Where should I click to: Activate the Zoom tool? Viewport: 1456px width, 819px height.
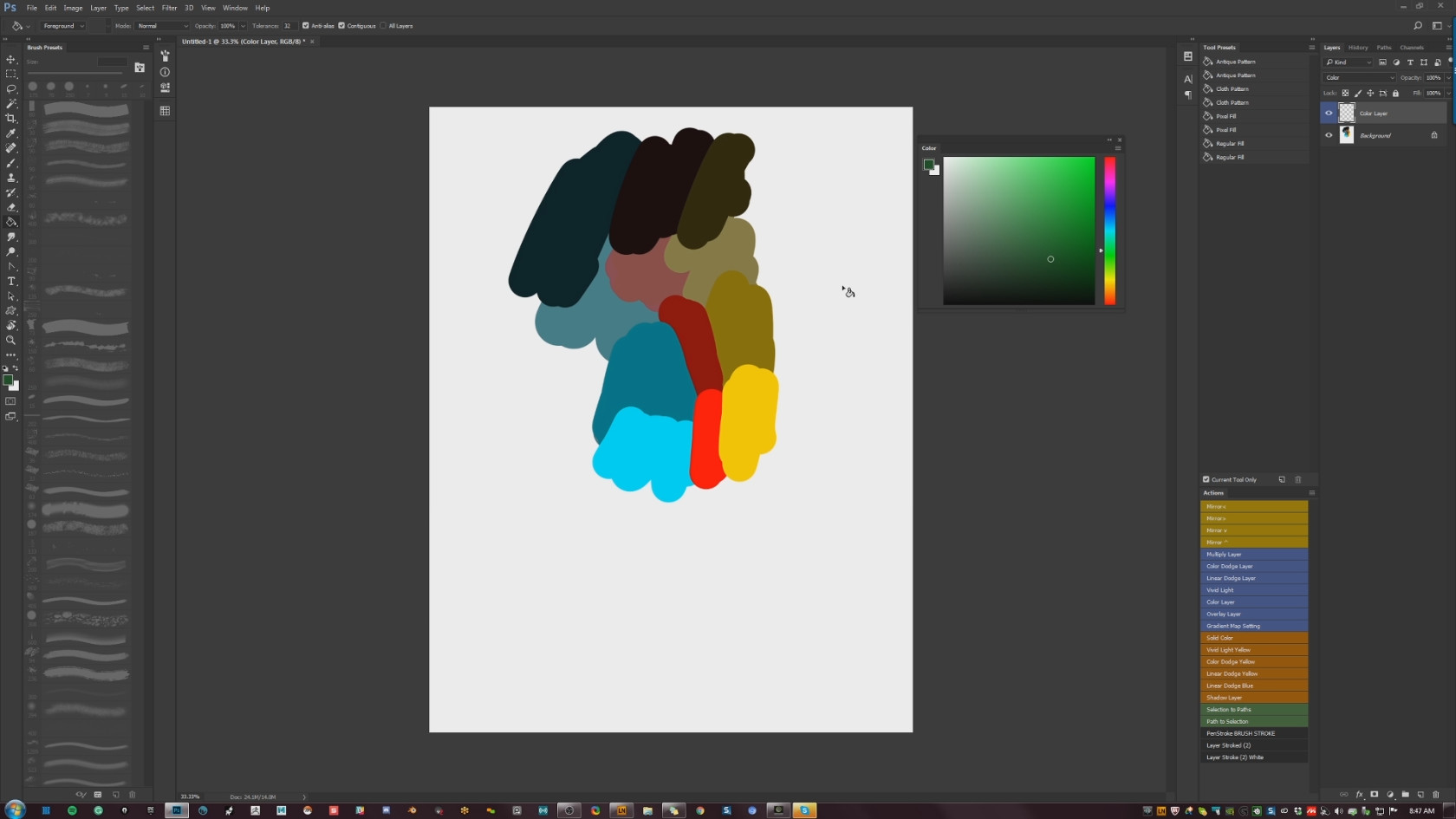point(11,341)
